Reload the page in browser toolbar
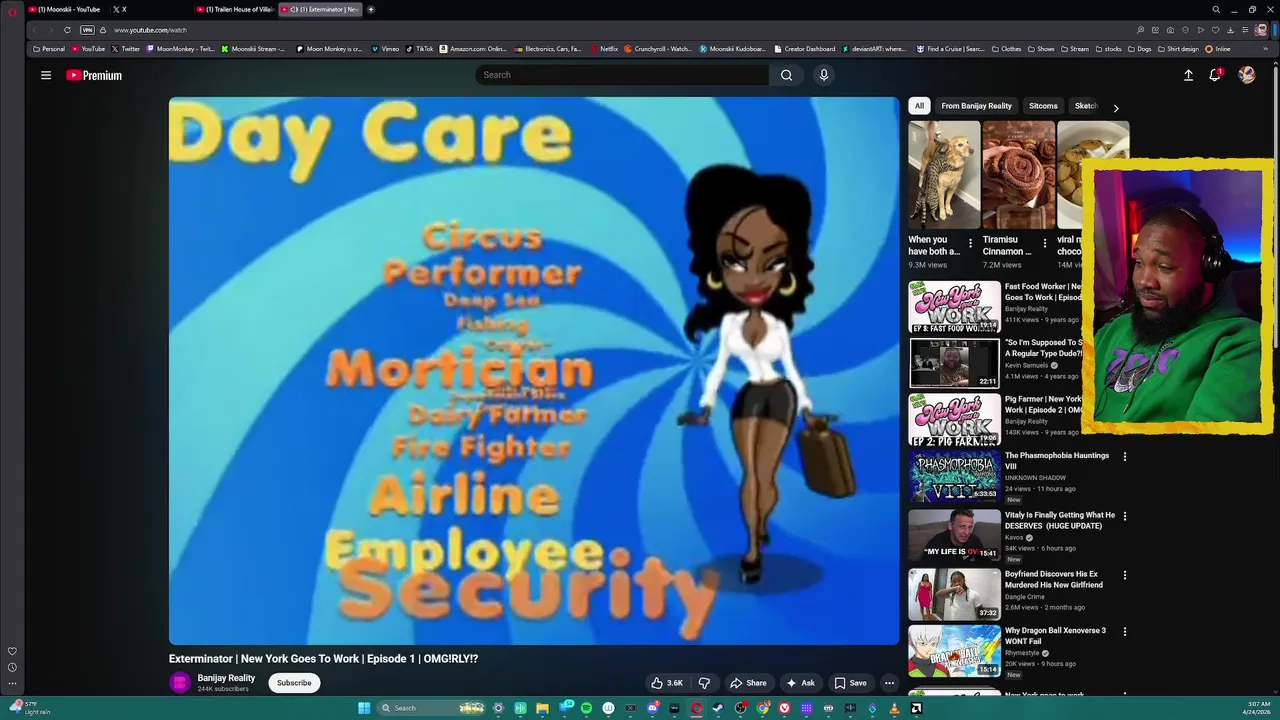The width and height of the screenshot is (1280, 720). click(x=67, y=30)
